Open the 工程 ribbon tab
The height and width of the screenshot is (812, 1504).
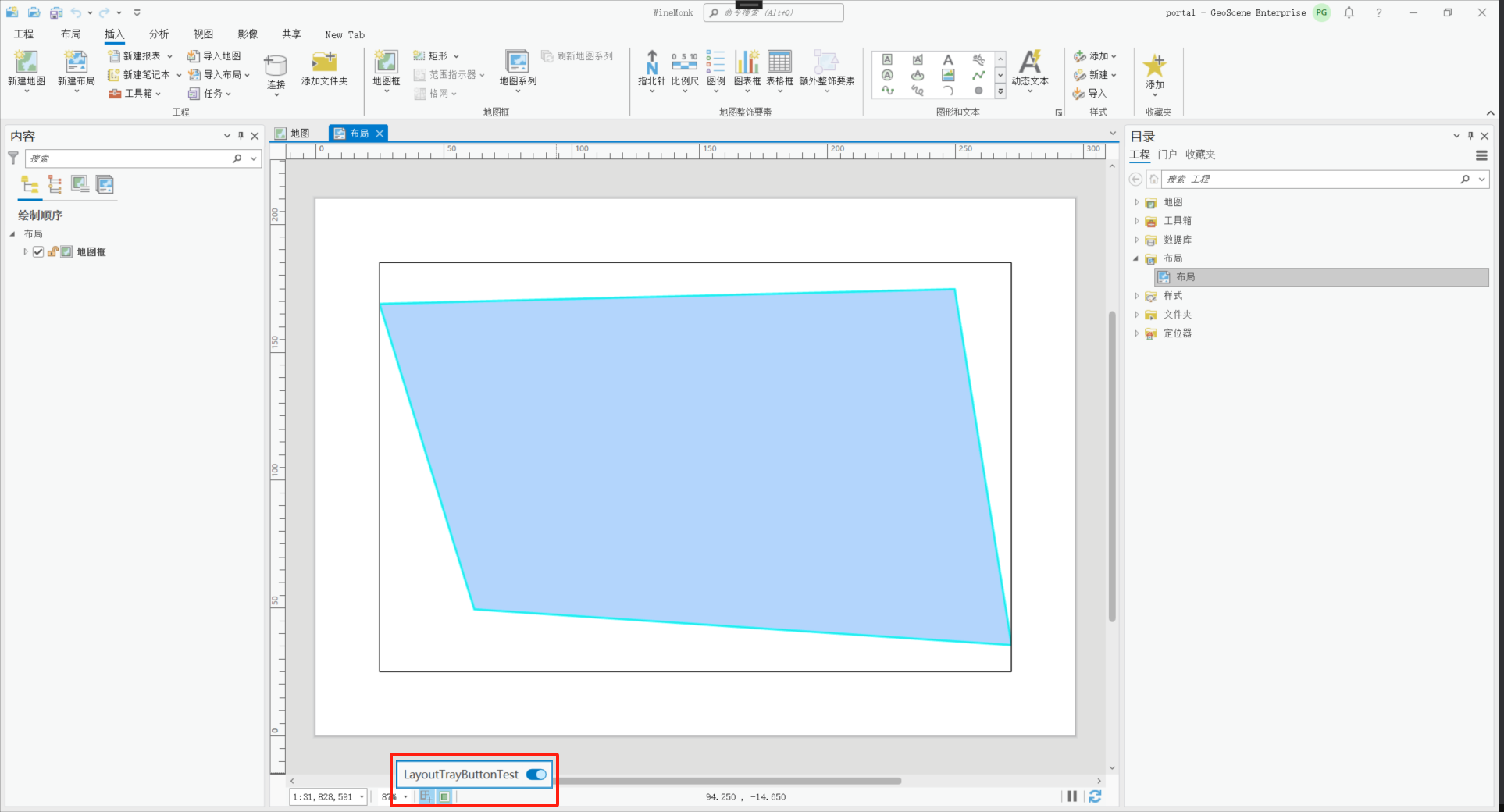click(x=23, y=34)
